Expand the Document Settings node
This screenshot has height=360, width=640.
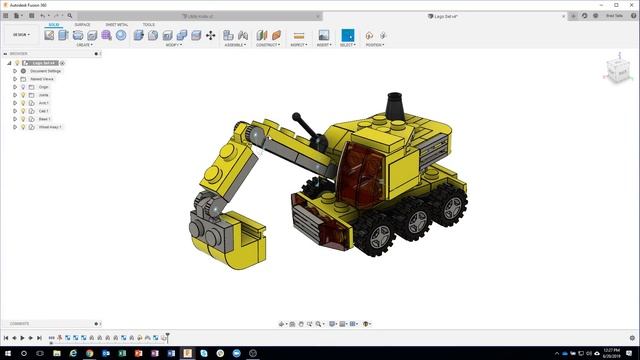[x=15, y=71]
